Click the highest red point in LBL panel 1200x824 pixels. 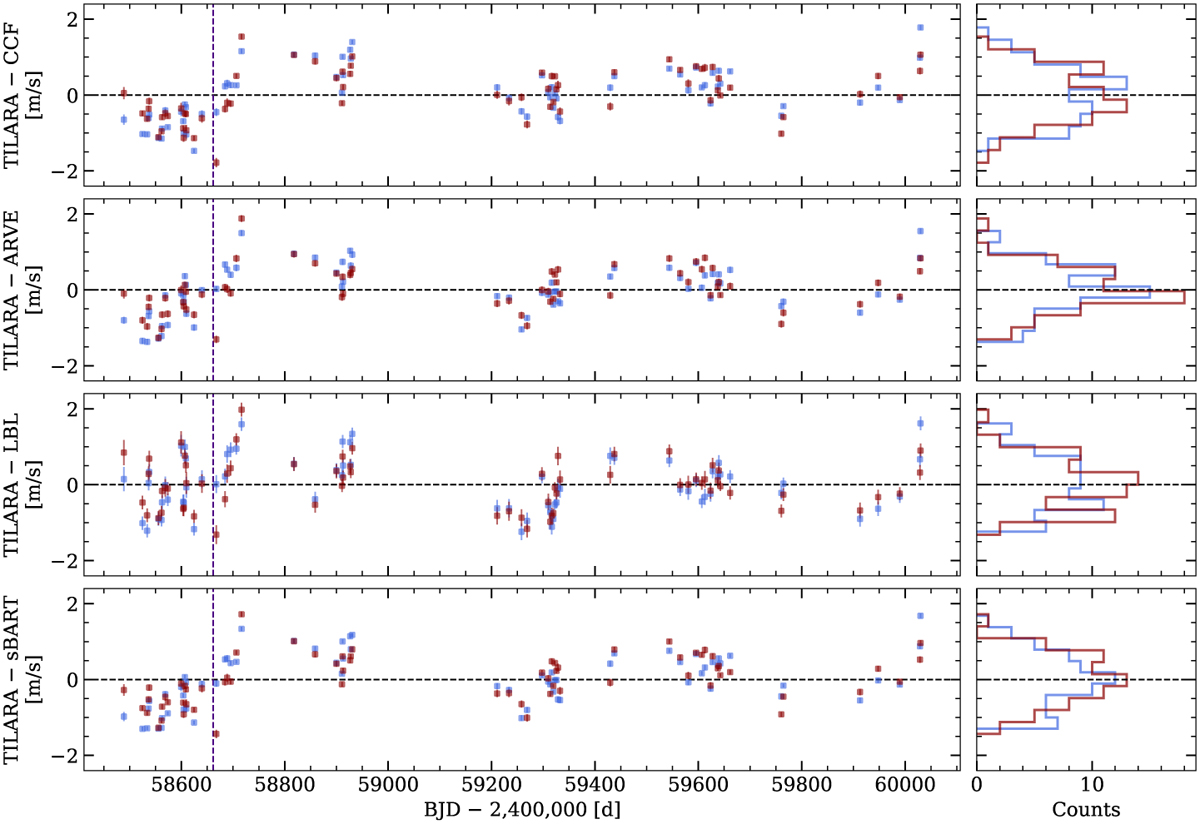coord(241,410)
